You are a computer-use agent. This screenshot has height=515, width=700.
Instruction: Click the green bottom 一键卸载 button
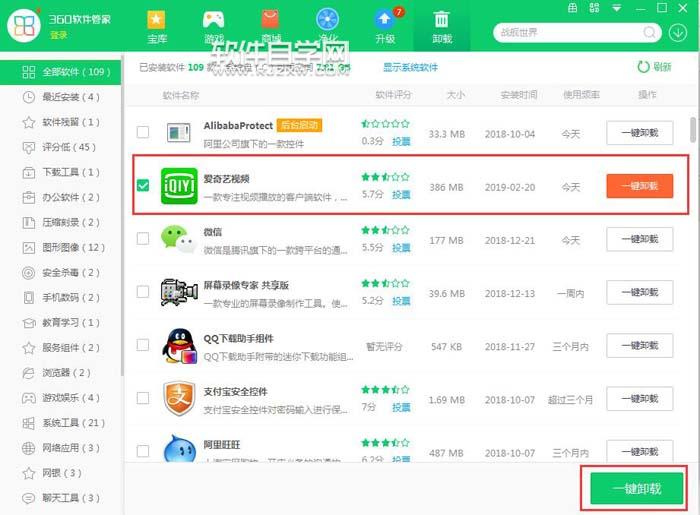637,489
